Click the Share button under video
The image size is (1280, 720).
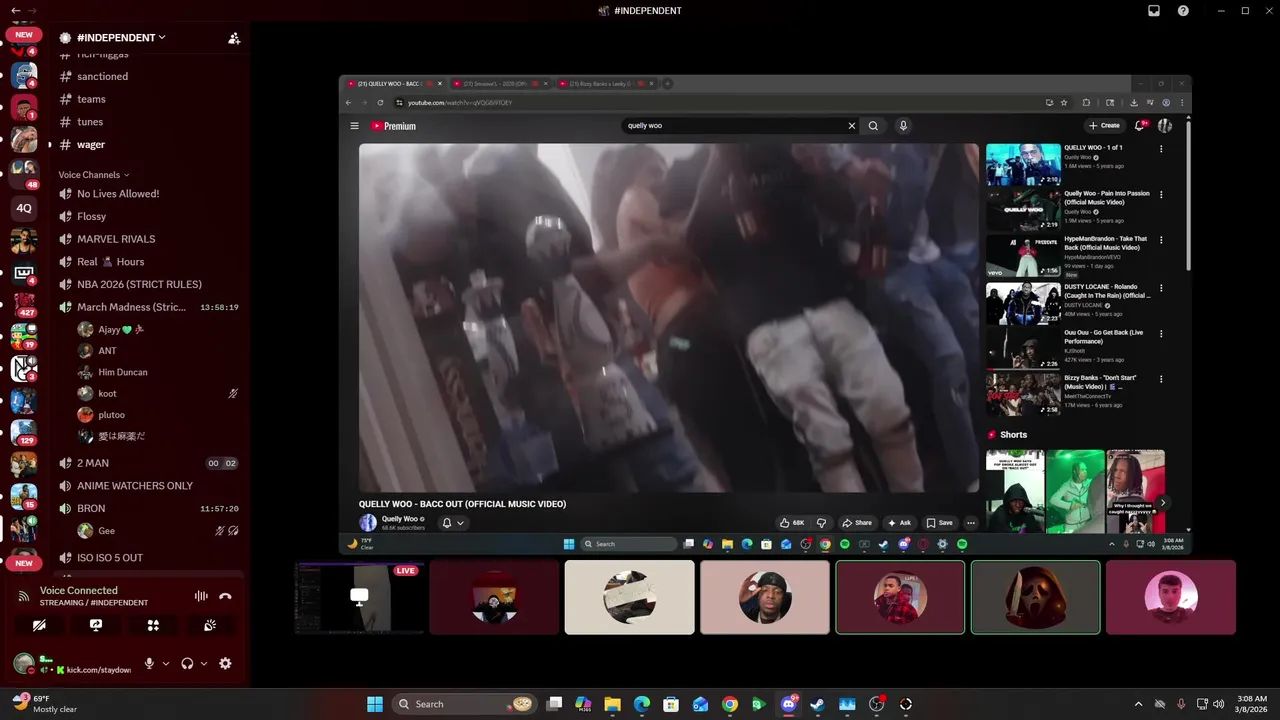click(857, 523)
